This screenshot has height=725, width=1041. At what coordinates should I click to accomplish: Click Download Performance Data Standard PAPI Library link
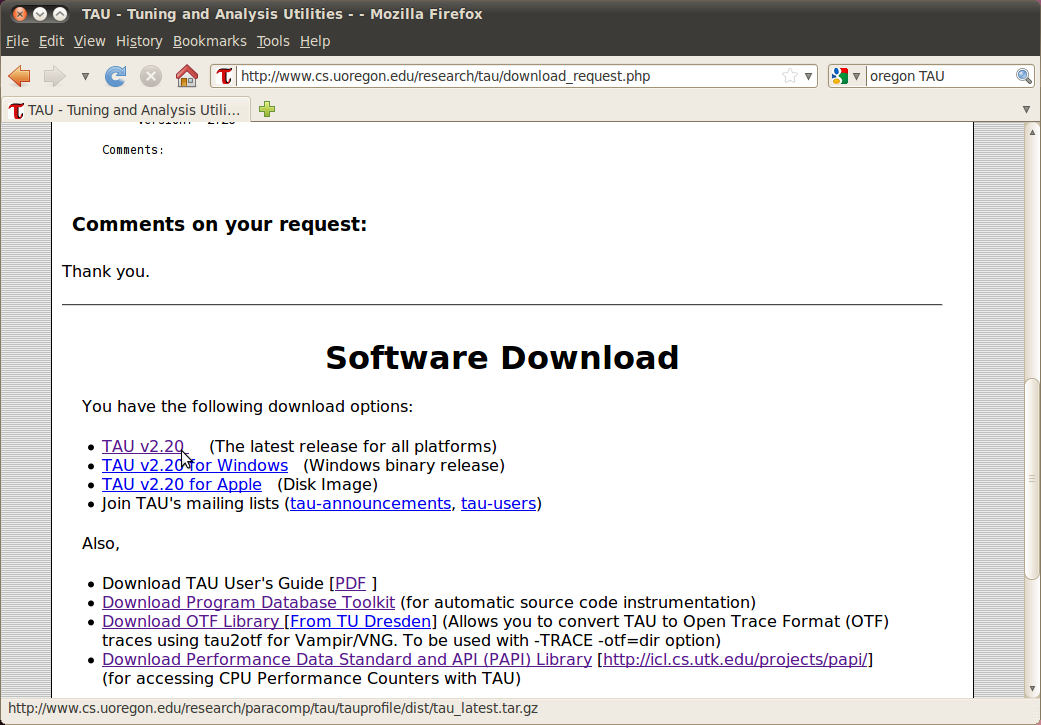[x=347, y=660]
